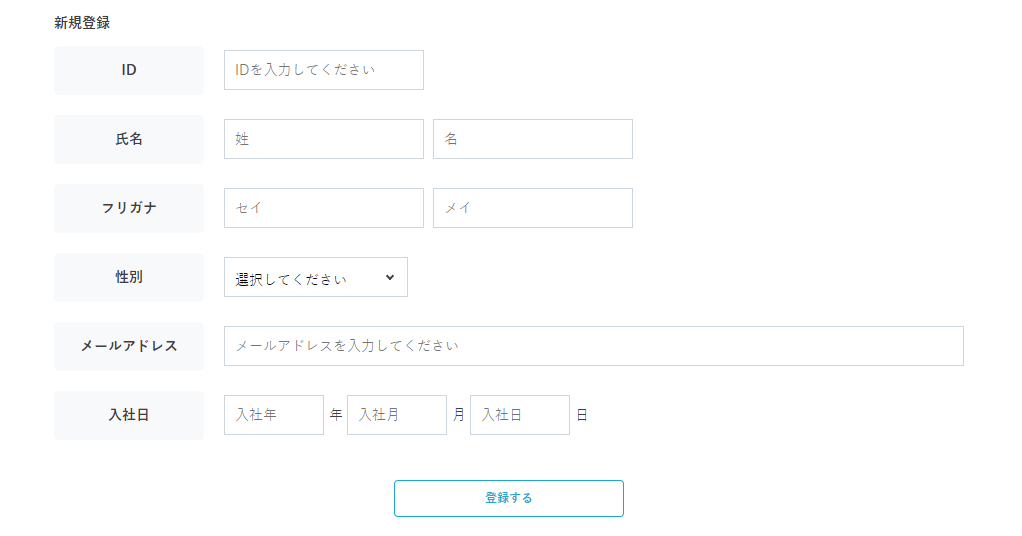Open the 性別 選択してください dropdown
The width and height of the screenshot is (1022, 536).
[x=315, y=278]
